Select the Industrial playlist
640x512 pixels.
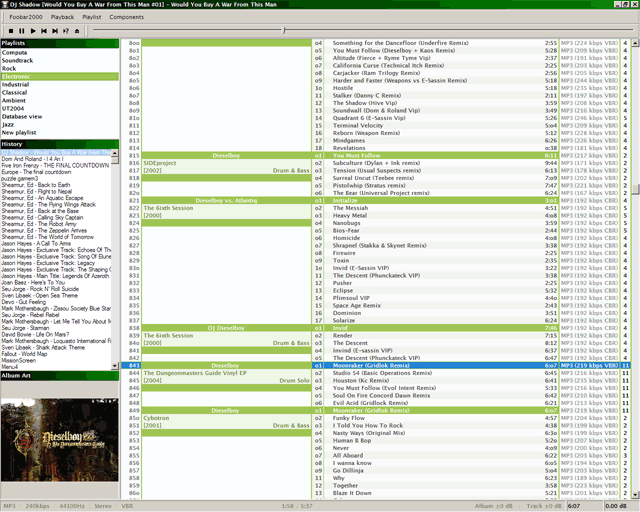60,85
